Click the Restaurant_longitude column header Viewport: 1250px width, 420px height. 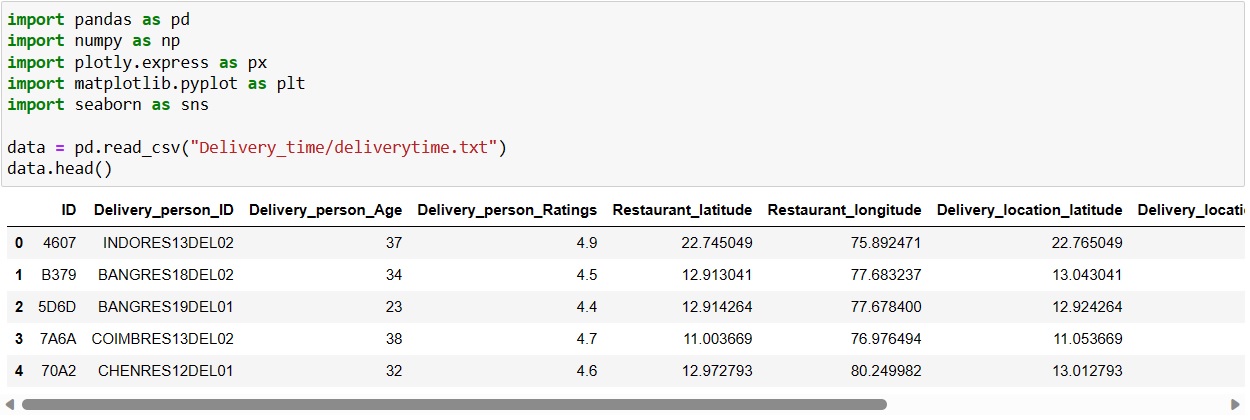(x=844, y=210)
